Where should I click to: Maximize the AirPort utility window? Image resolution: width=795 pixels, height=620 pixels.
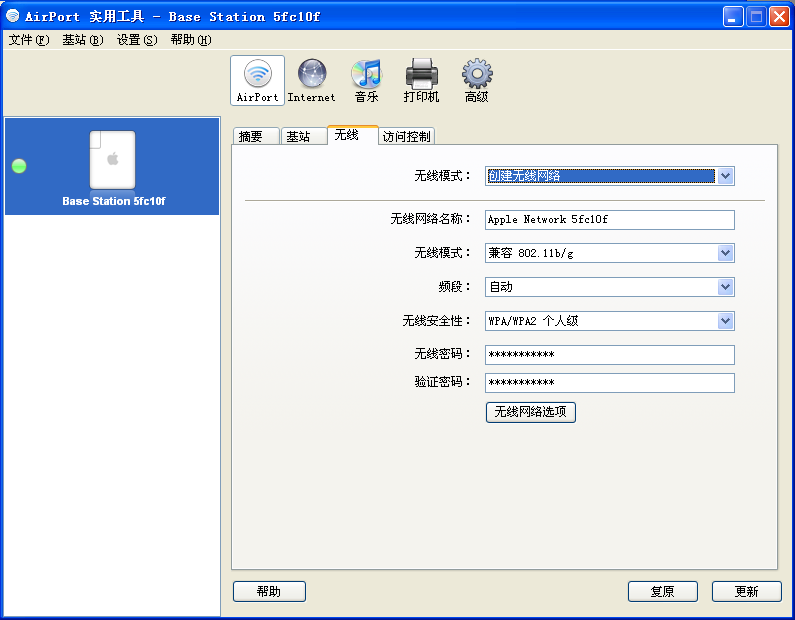pyautogui.click(x=756, y=17)
